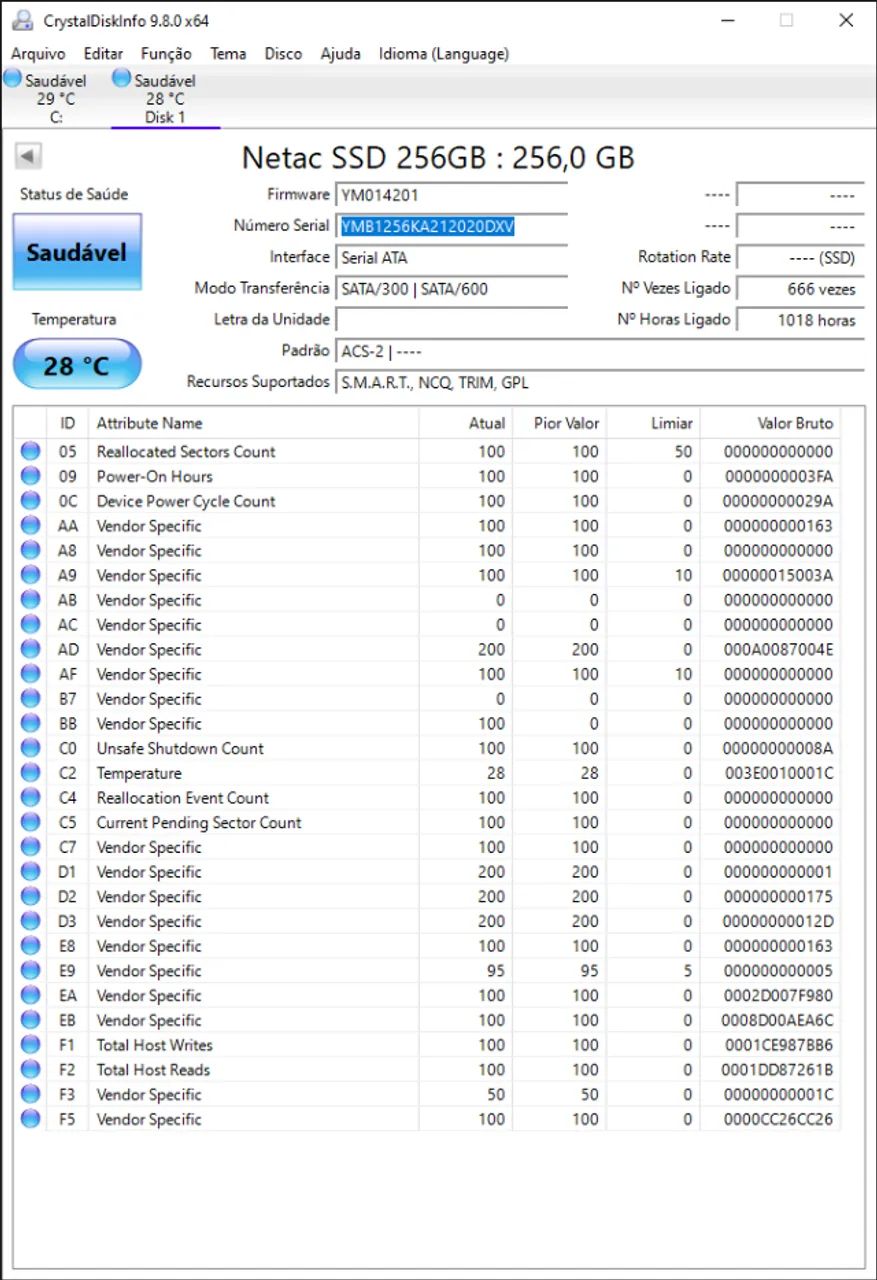Click the Saudável health status button
877x1280 pixels.
[77, 252]
